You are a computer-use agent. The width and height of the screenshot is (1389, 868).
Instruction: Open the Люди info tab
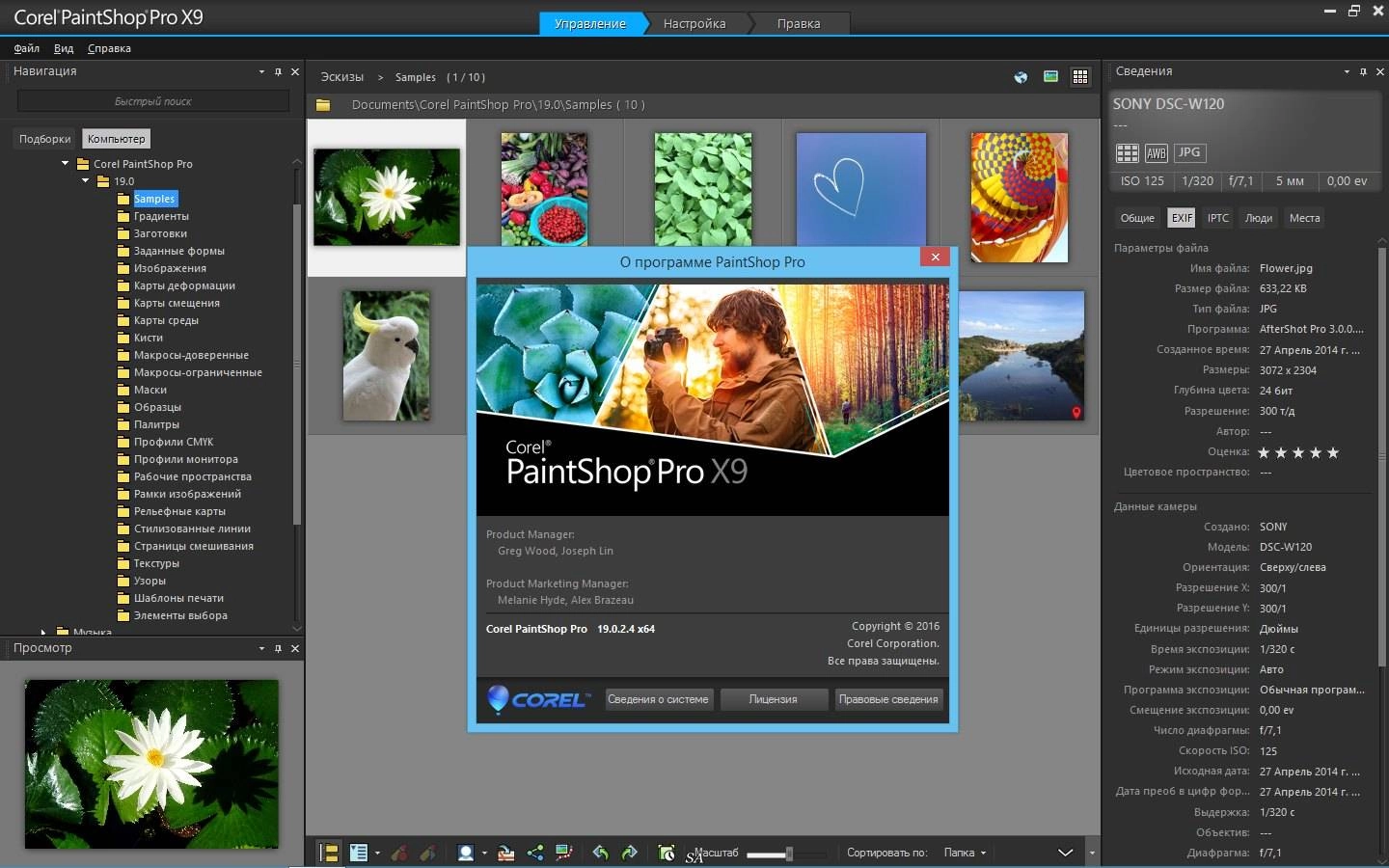point(1259,218)
